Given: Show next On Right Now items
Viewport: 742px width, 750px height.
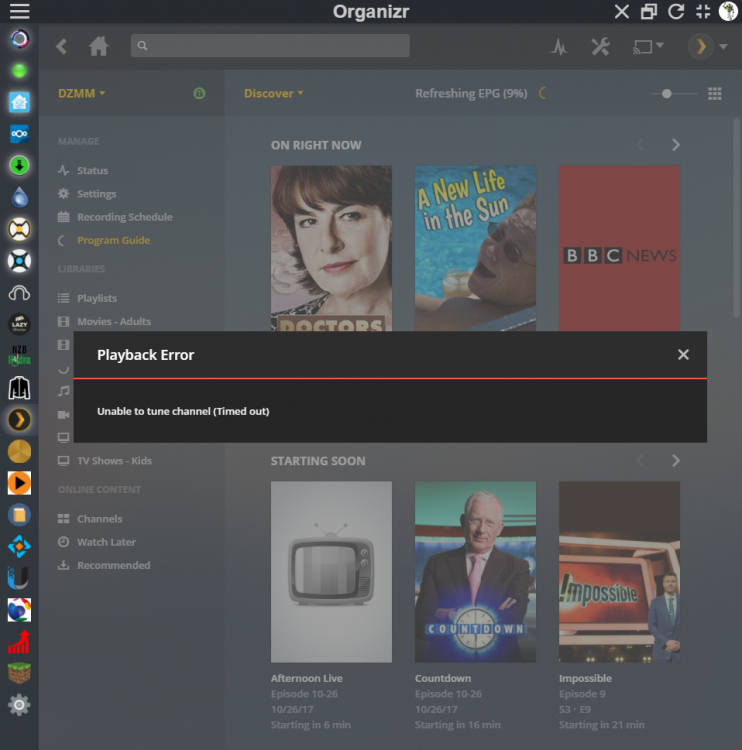Looking at the screenshot, I should (x=676, y=145).
